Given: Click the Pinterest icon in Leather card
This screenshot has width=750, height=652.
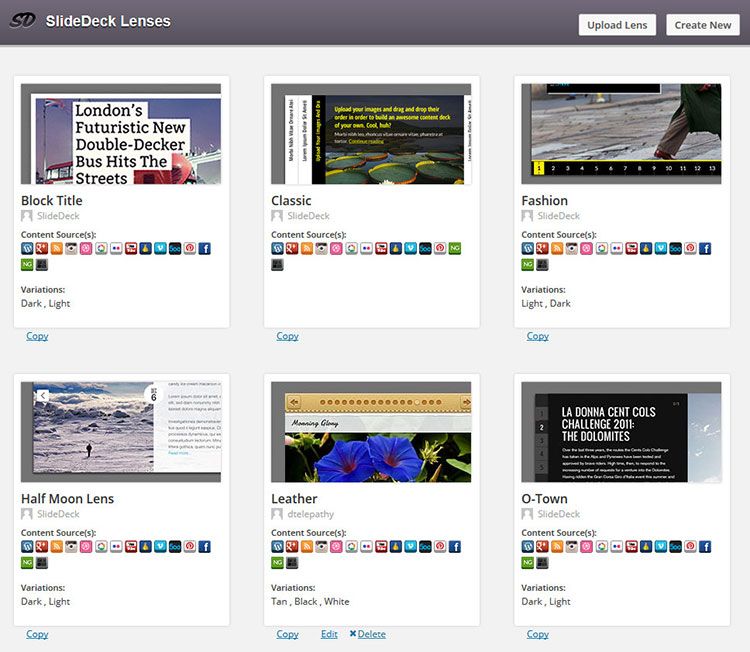Looking at the screenshot, I should [x=440, y=547].
